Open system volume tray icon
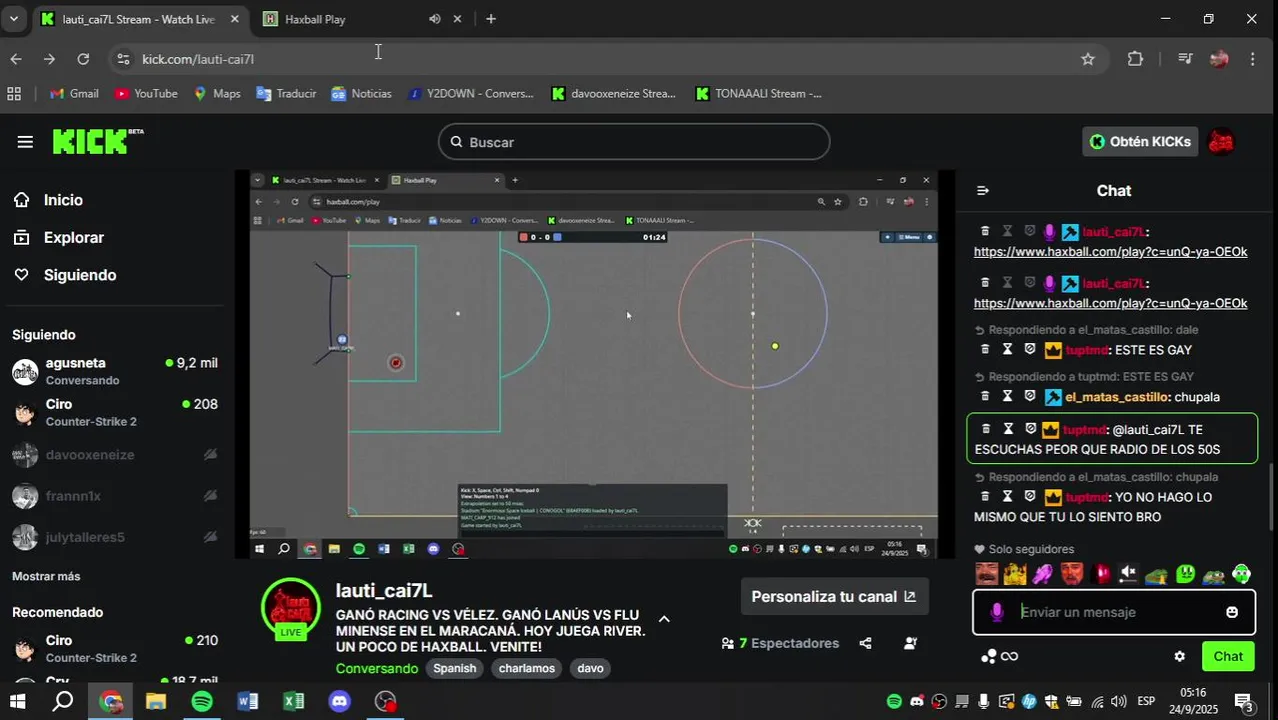 pyautogui.click(x=1118, y=701)
